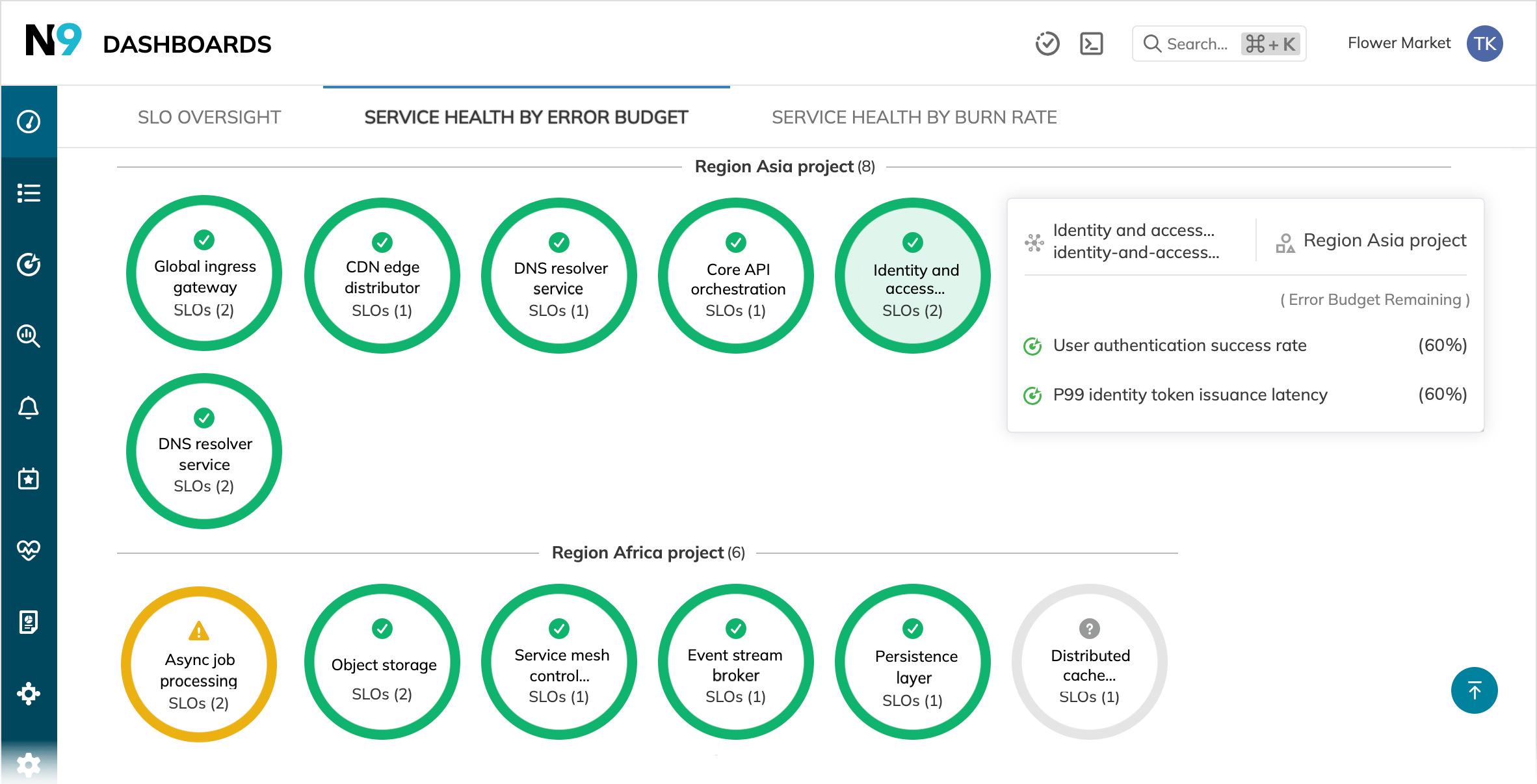Switch to the SLO Oversight tab
The image size is (1537, 784).
click(209, 117)
